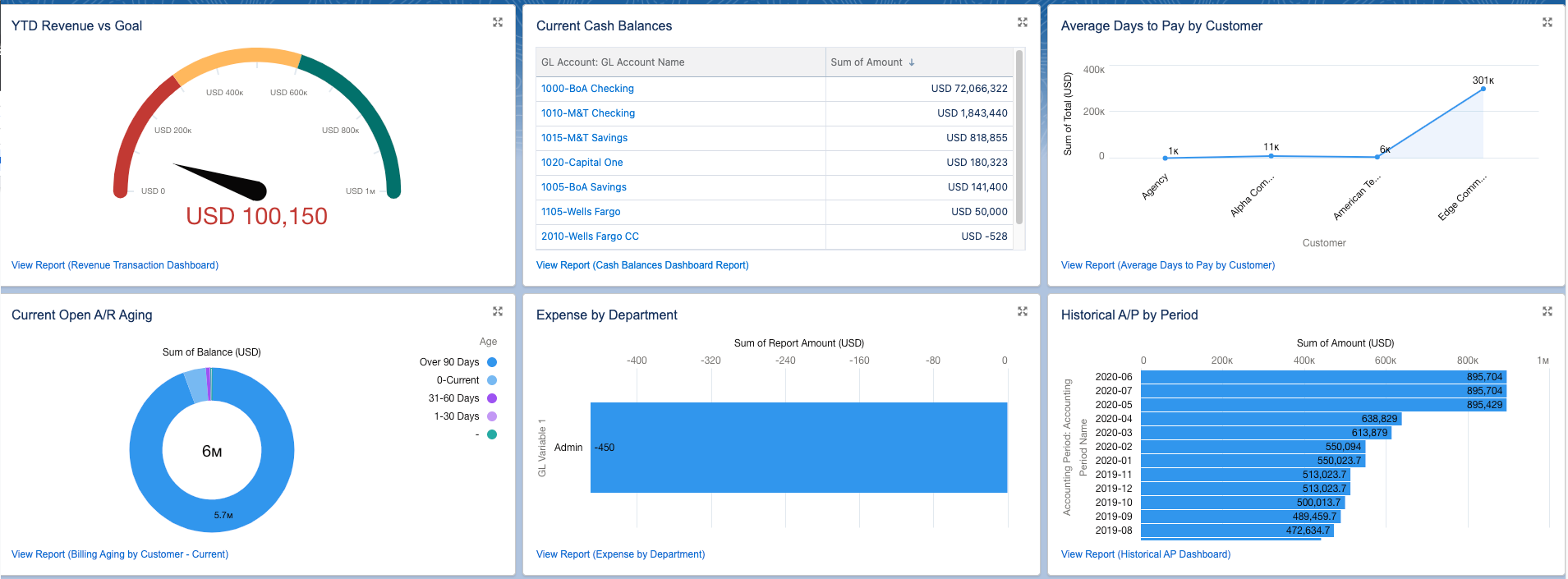1568x579 pixels.
Task: Expand the Expense by Department widget
Action: pyautogui.click(x=1022, y=311)
